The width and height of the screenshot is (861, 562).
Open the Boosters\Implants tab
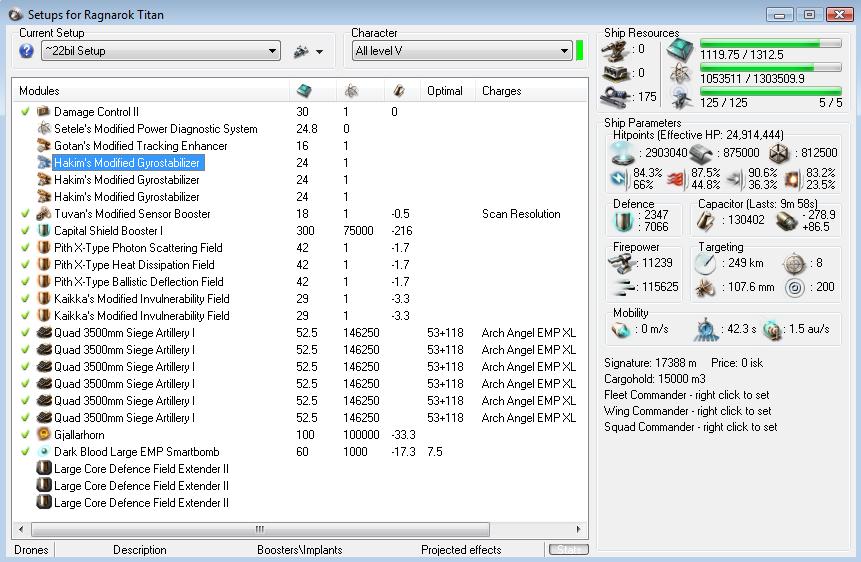[x=299, y=550]
